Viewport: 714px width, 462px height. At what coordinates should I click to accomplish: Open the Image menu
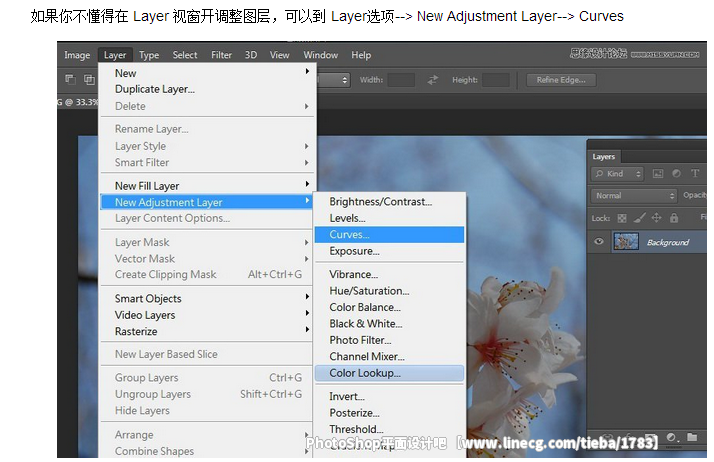tap(77, 55)
